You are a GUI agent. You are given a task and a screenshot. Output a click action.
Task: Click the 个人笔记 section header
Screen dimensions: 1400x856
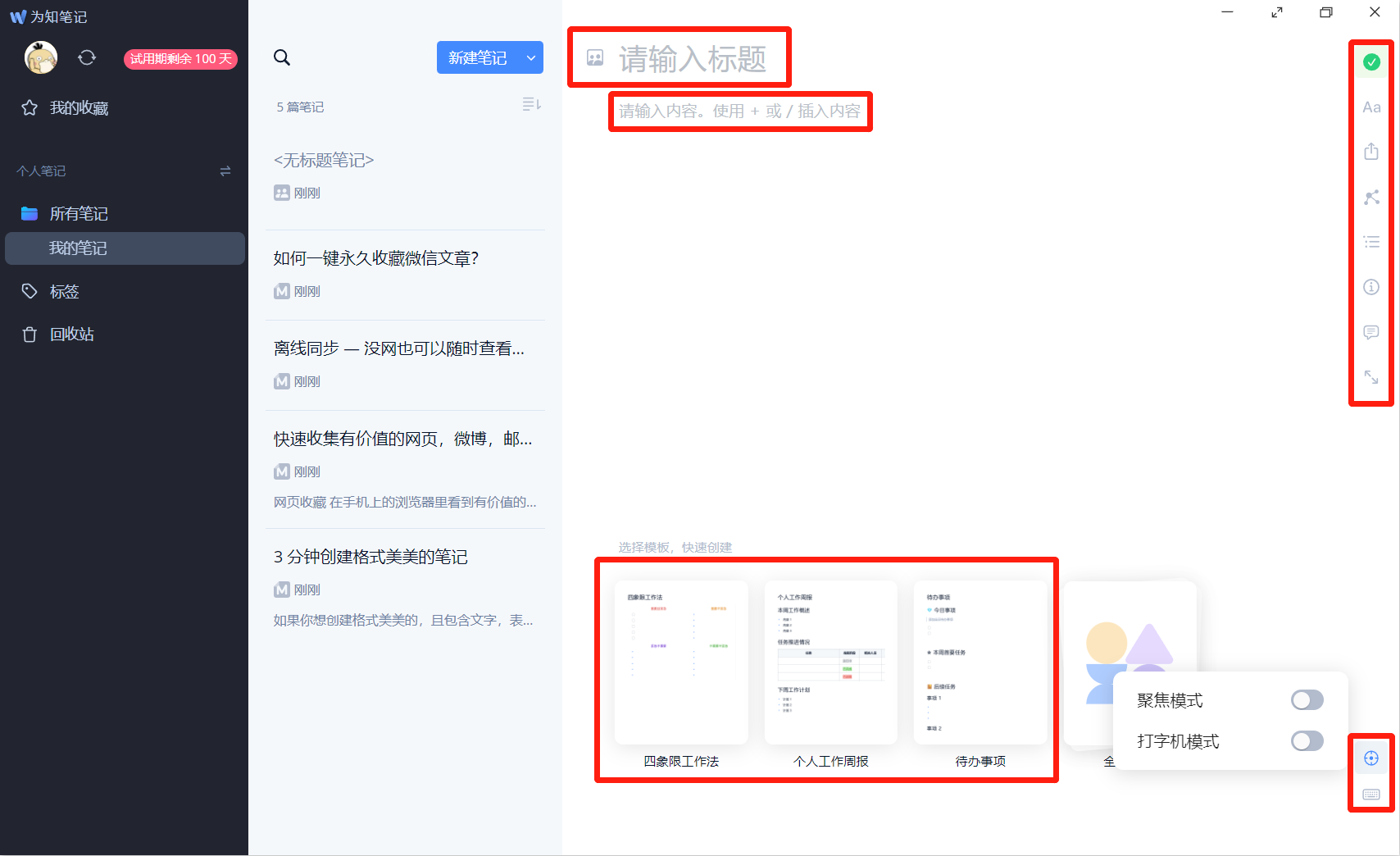[41, 171]
